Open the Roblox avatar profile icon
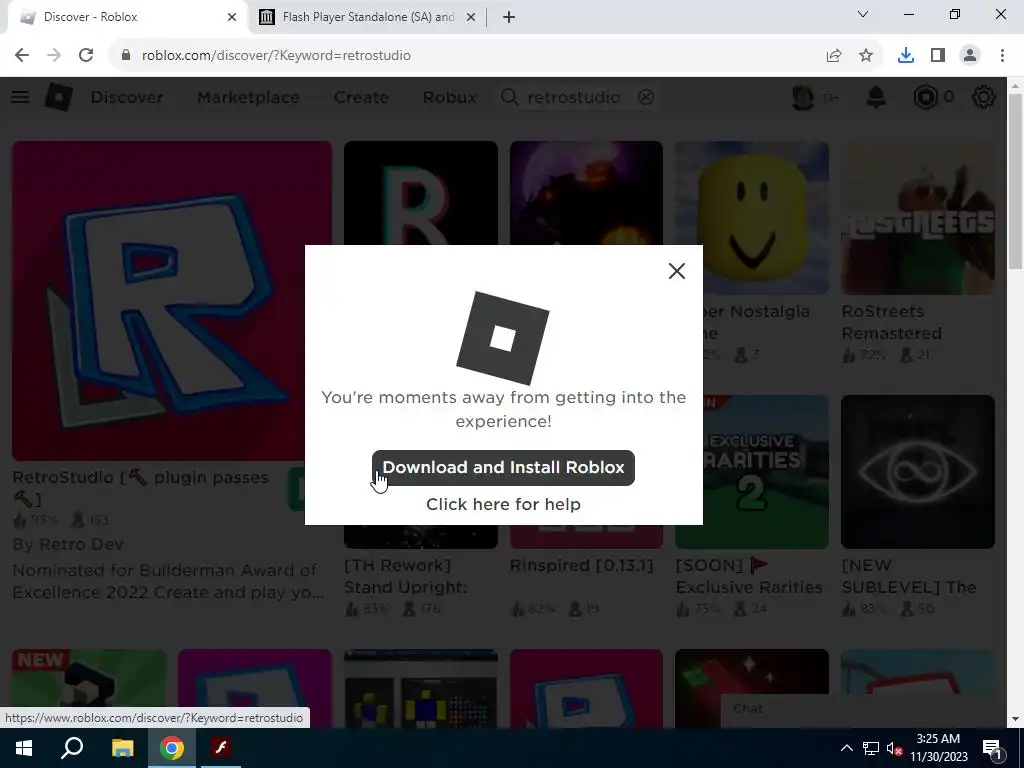Image resolution: width=1024 pixels, height=768 pixels. coord(803,97)
